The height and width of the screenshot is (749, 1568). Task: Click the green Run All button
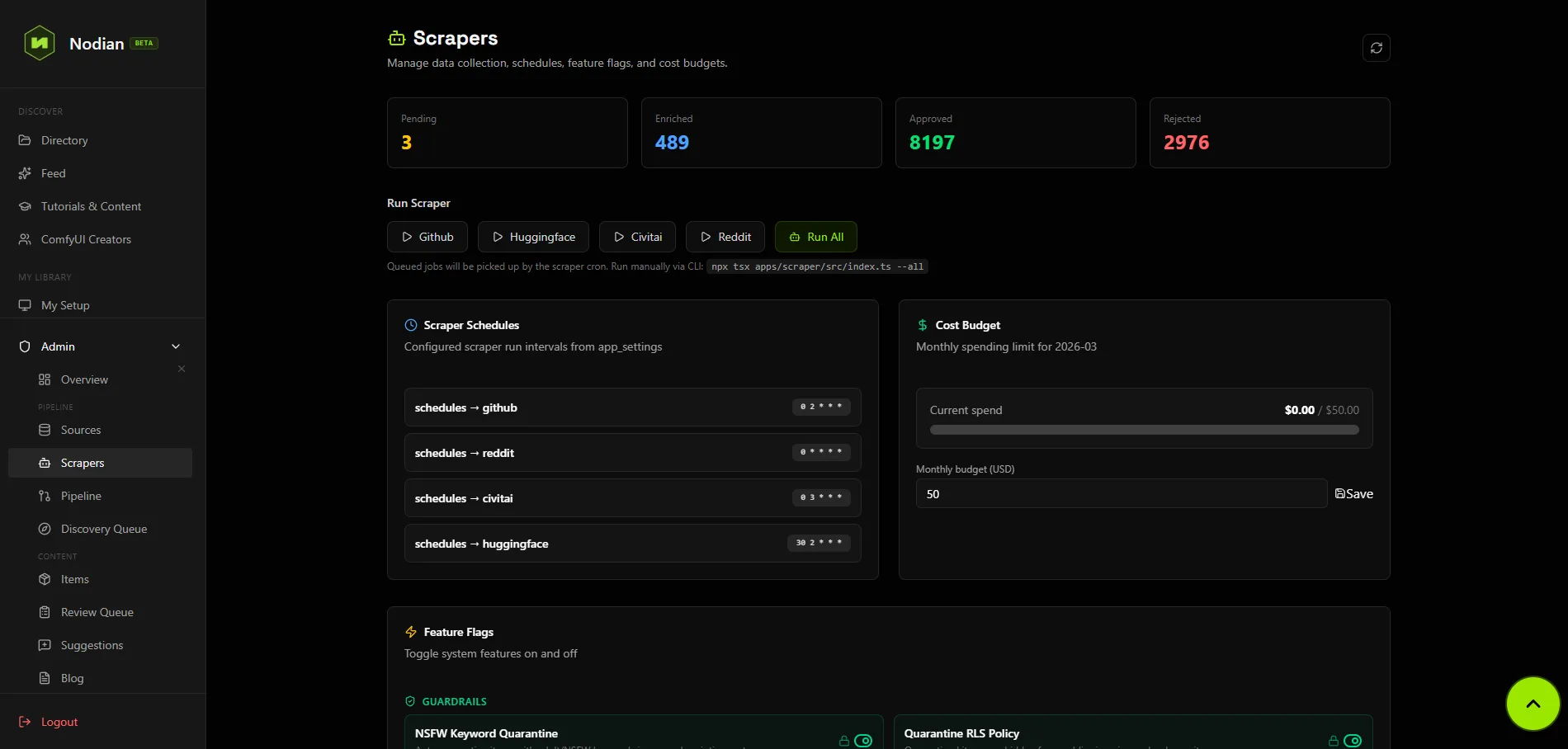(x=816, y=237)
